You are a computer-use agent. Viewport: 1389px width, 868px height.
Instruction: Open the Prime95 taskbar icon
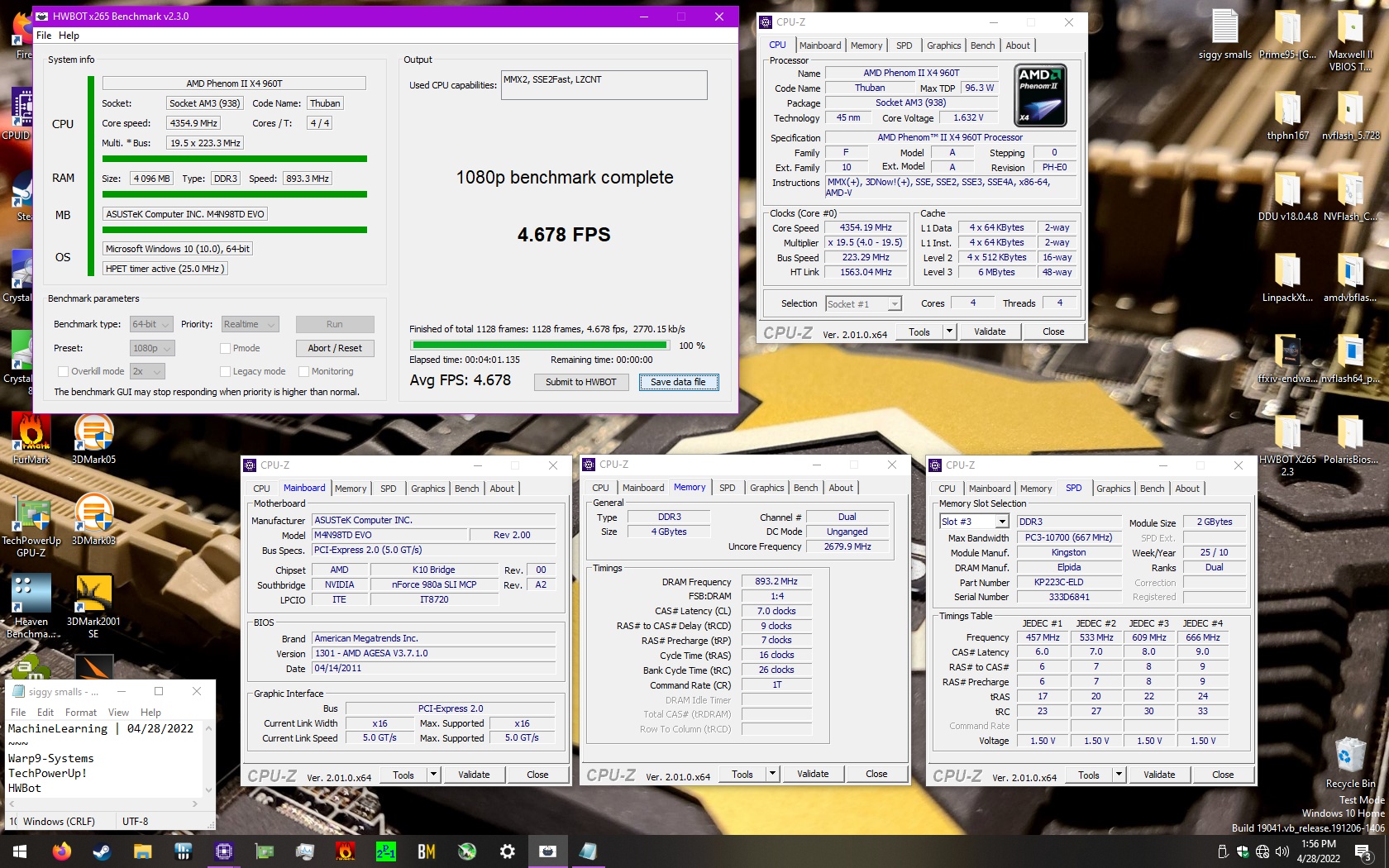[386, 851]
